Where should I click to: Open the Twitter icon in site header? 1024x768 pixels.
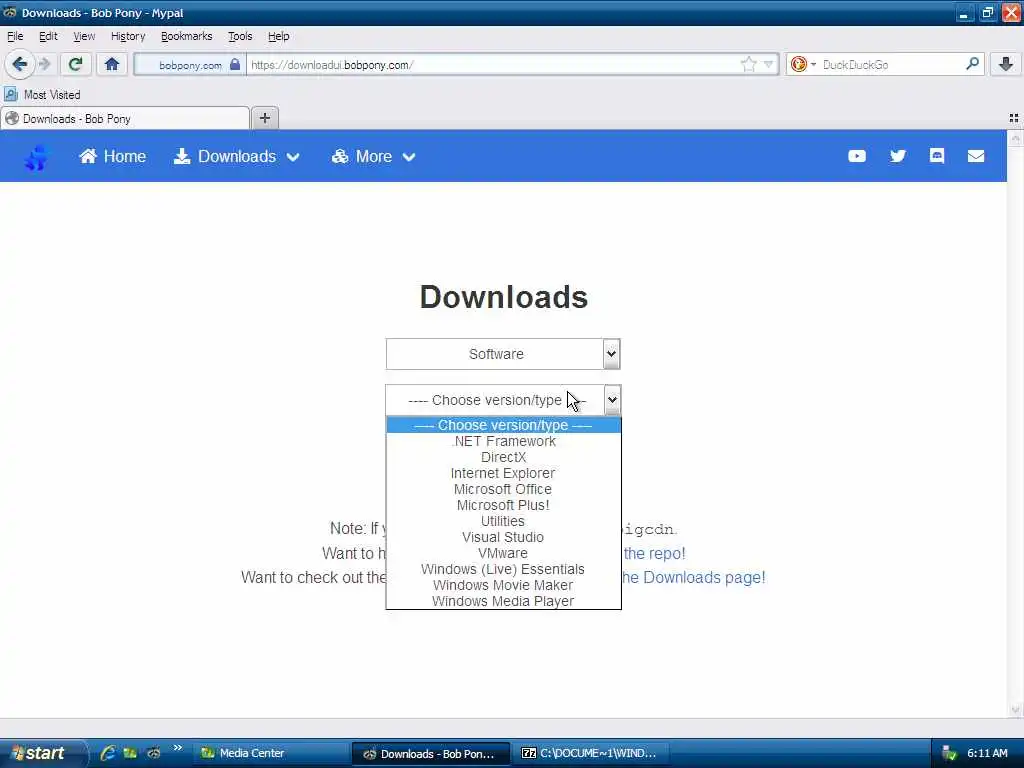click(898, 156)
